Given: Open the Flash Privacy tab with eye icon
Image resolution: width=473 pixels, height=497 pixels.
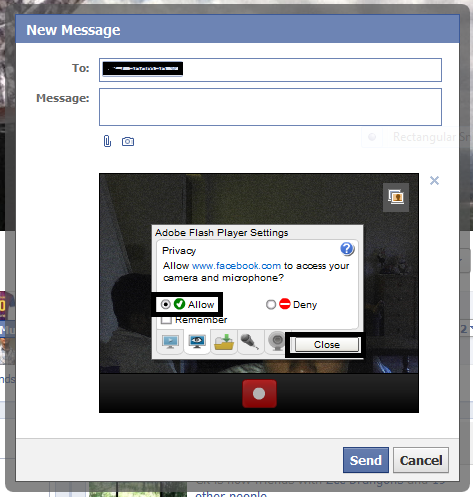Looking at the screenshot, I should tap(197, 342).
